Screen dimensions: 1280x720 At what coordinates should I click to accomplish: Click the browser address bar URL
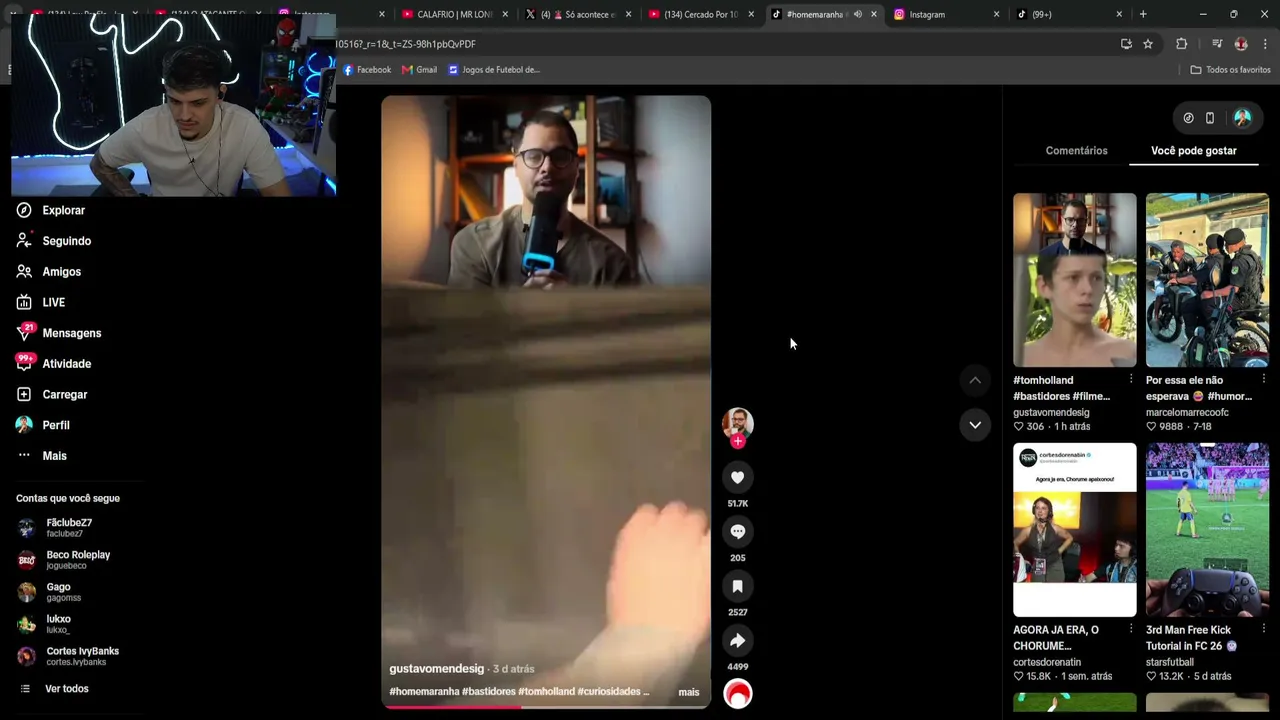pyautogui.click(x=406, y=44)
